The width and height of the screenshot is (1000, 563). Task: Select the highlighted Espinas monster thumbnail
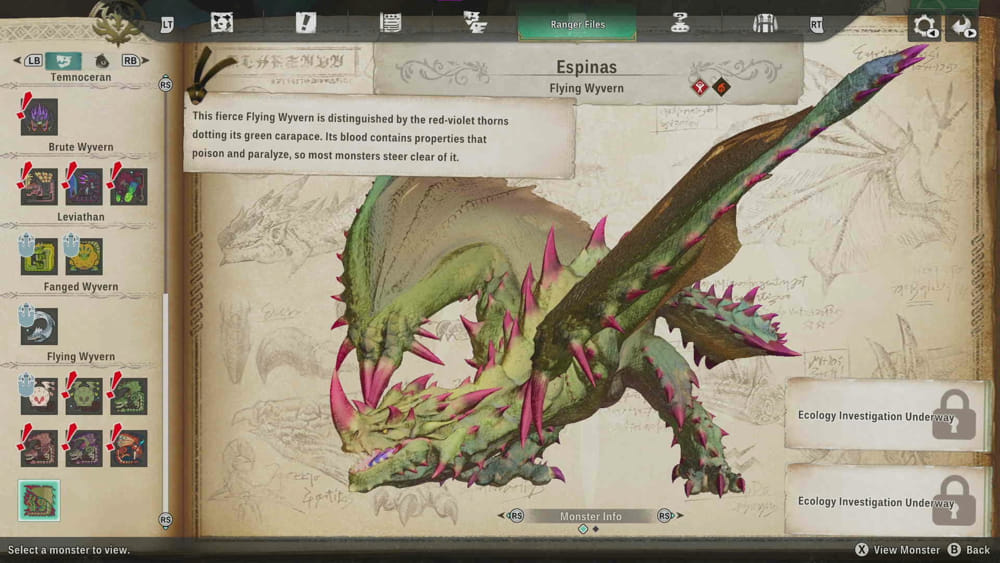(40, 500)
